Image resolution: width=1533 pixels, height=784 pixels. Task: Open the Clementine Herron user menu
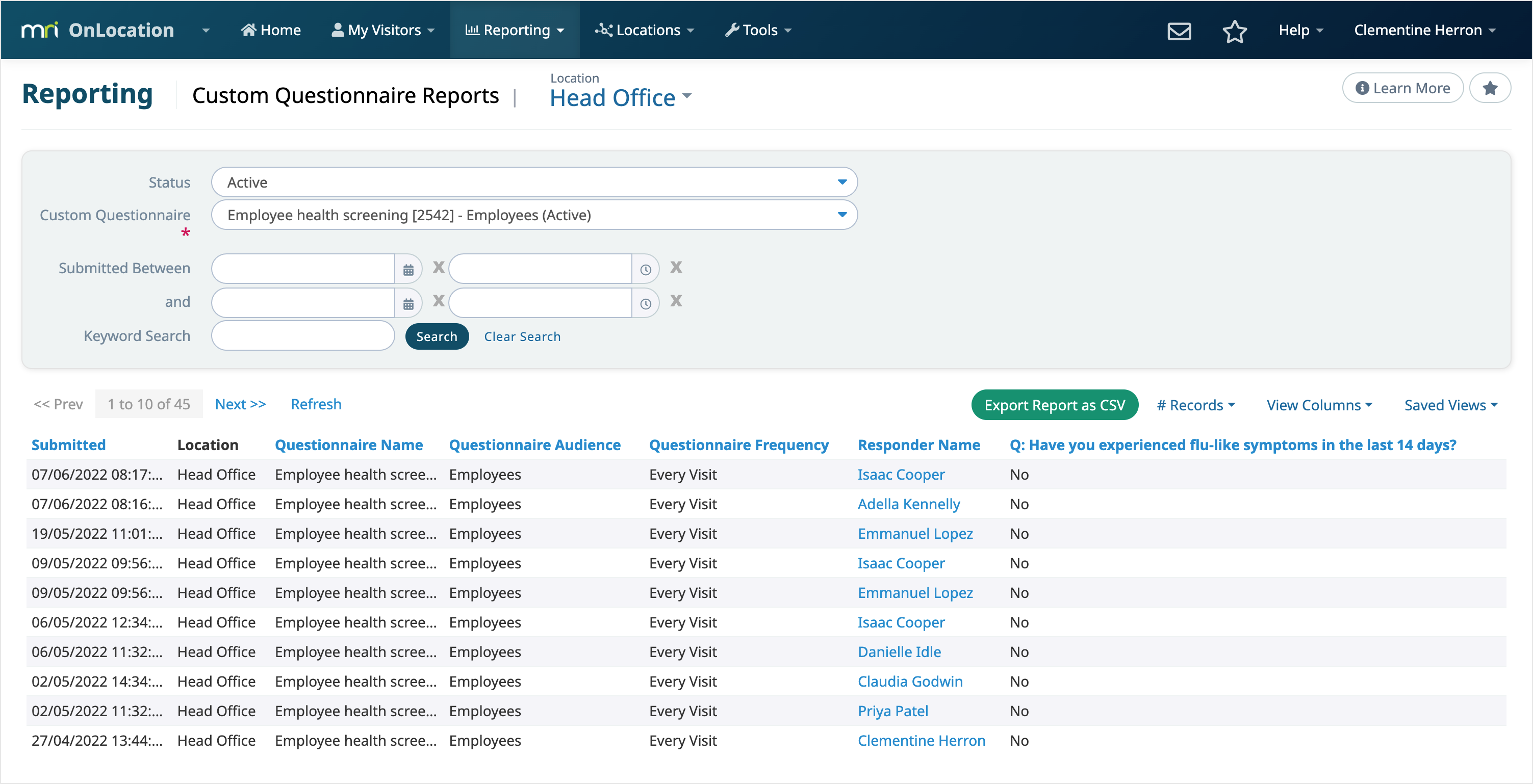(x=1425, y=31)
